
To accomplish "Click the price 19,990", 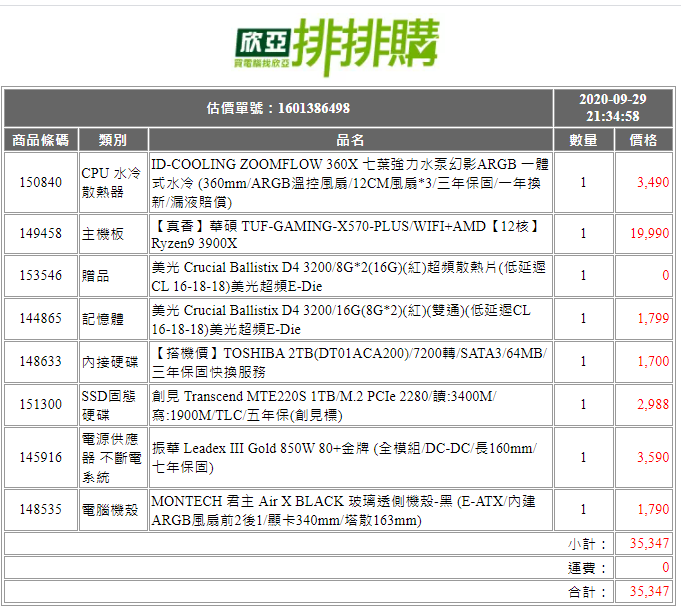I will [x=650, y=234].
